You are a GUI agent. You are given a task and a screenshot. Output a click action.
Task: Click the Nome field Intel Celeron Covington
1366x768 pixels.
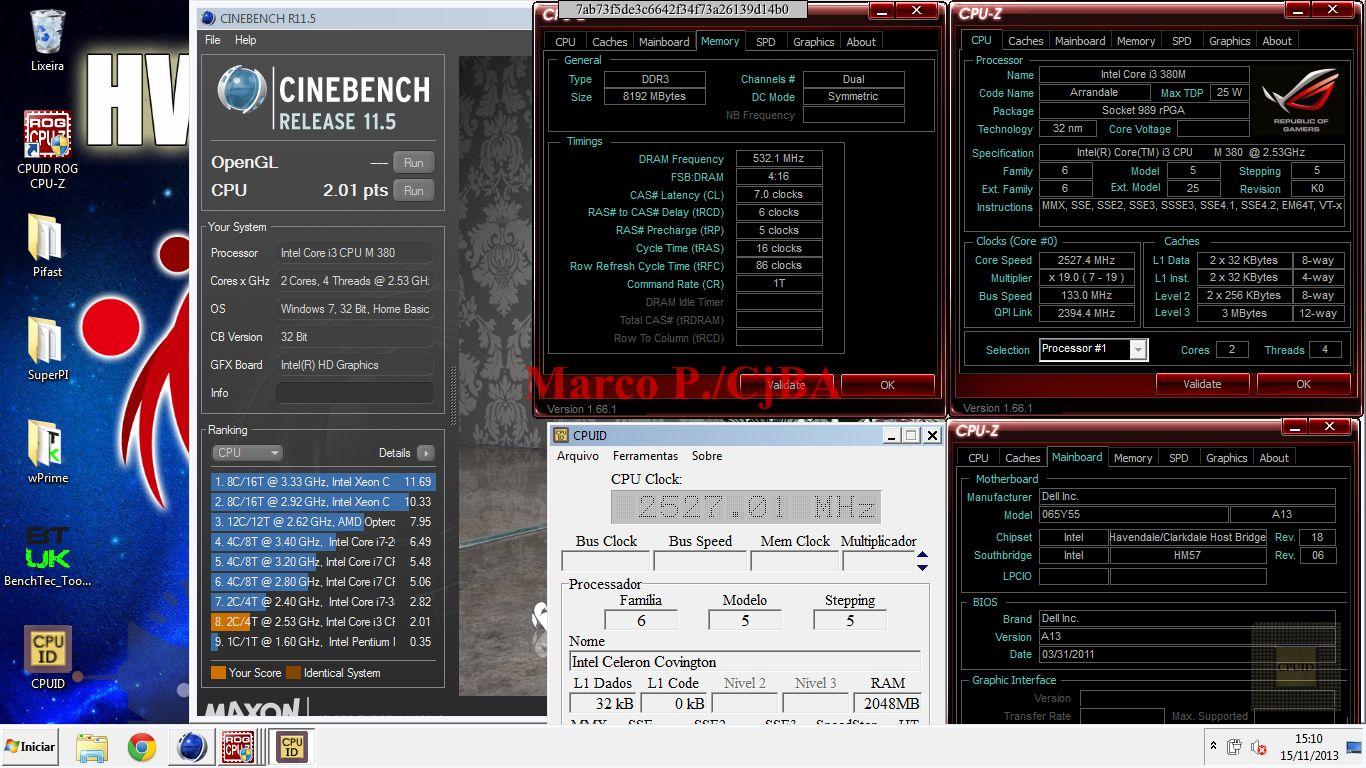pos(745,662)
